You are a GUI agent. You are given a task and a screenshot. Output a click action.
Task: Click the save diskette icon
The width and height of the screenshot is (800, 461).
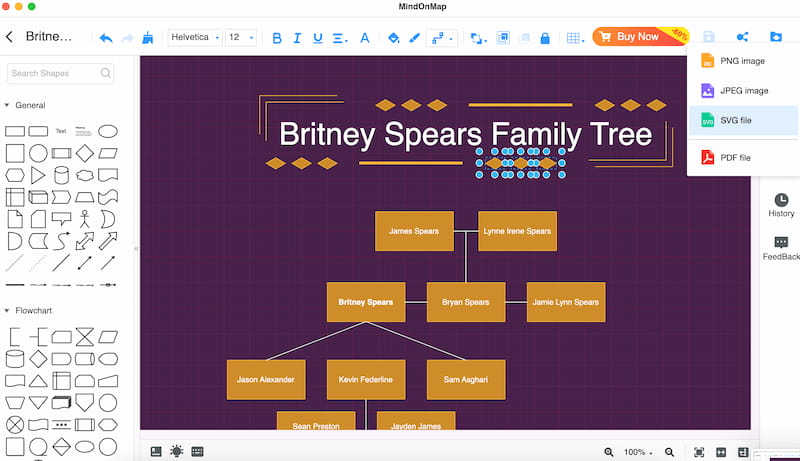tap(709, 36)
